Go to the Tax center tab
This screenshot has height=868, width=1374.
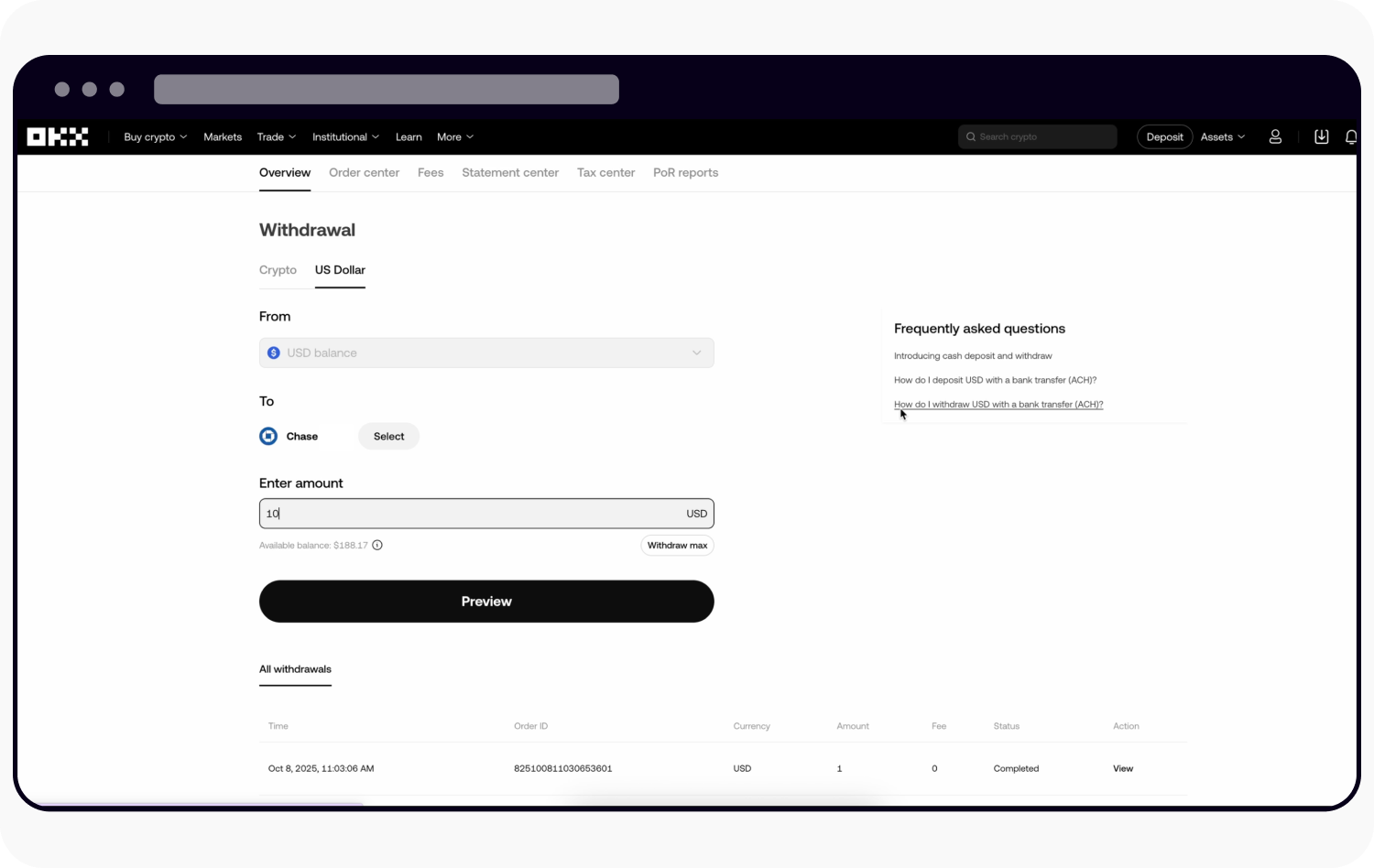point(605,173)
